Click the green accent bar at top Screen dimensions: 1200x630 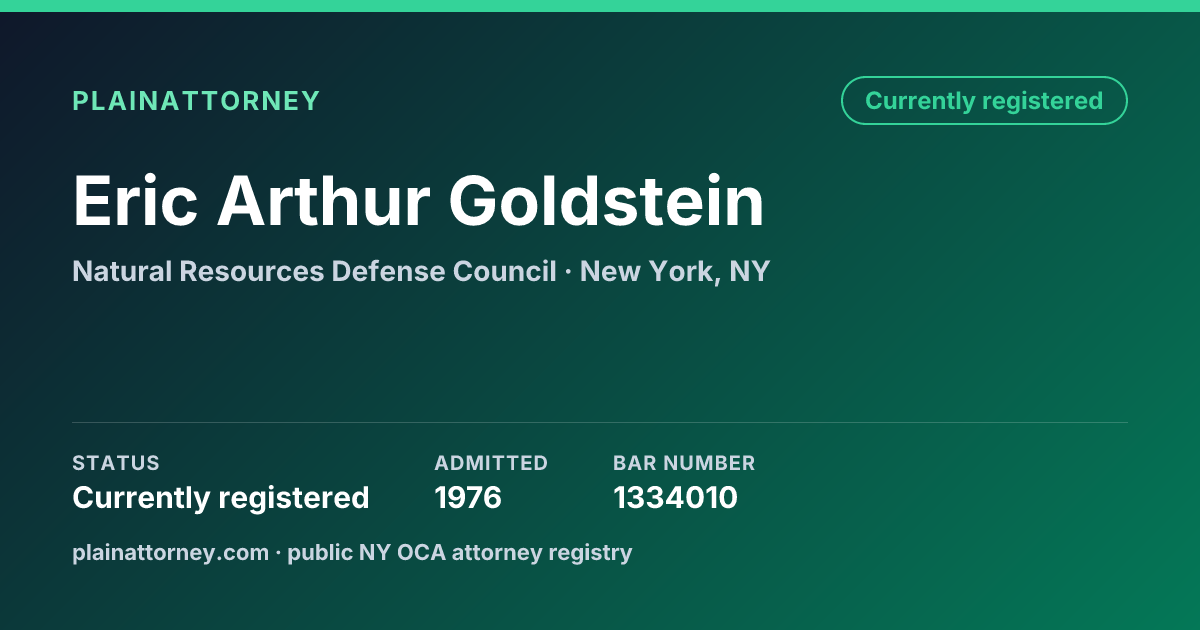point(600,6)
